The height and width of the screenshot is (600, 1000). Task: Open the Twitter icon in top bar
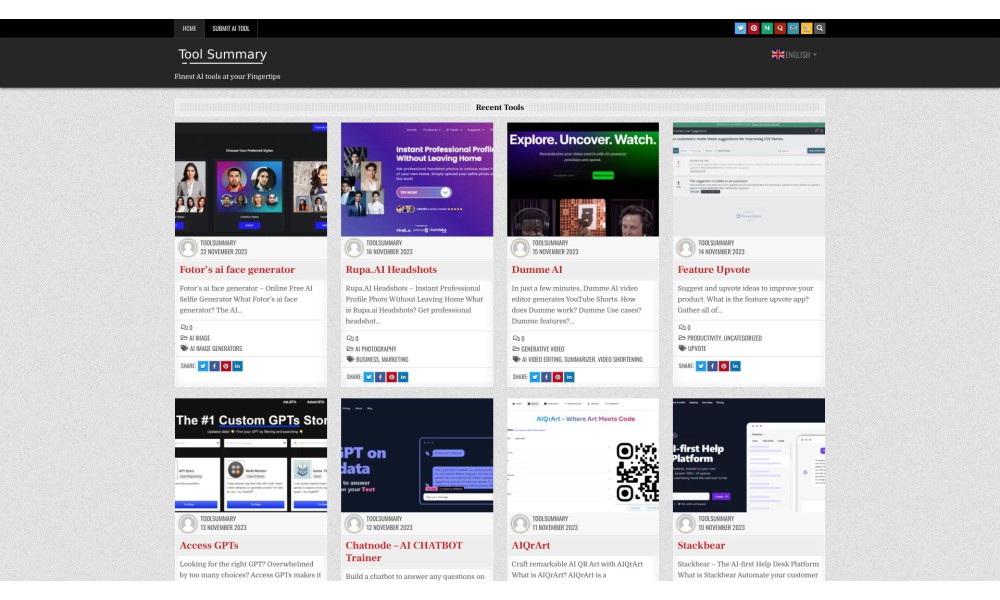pos(740,28)
